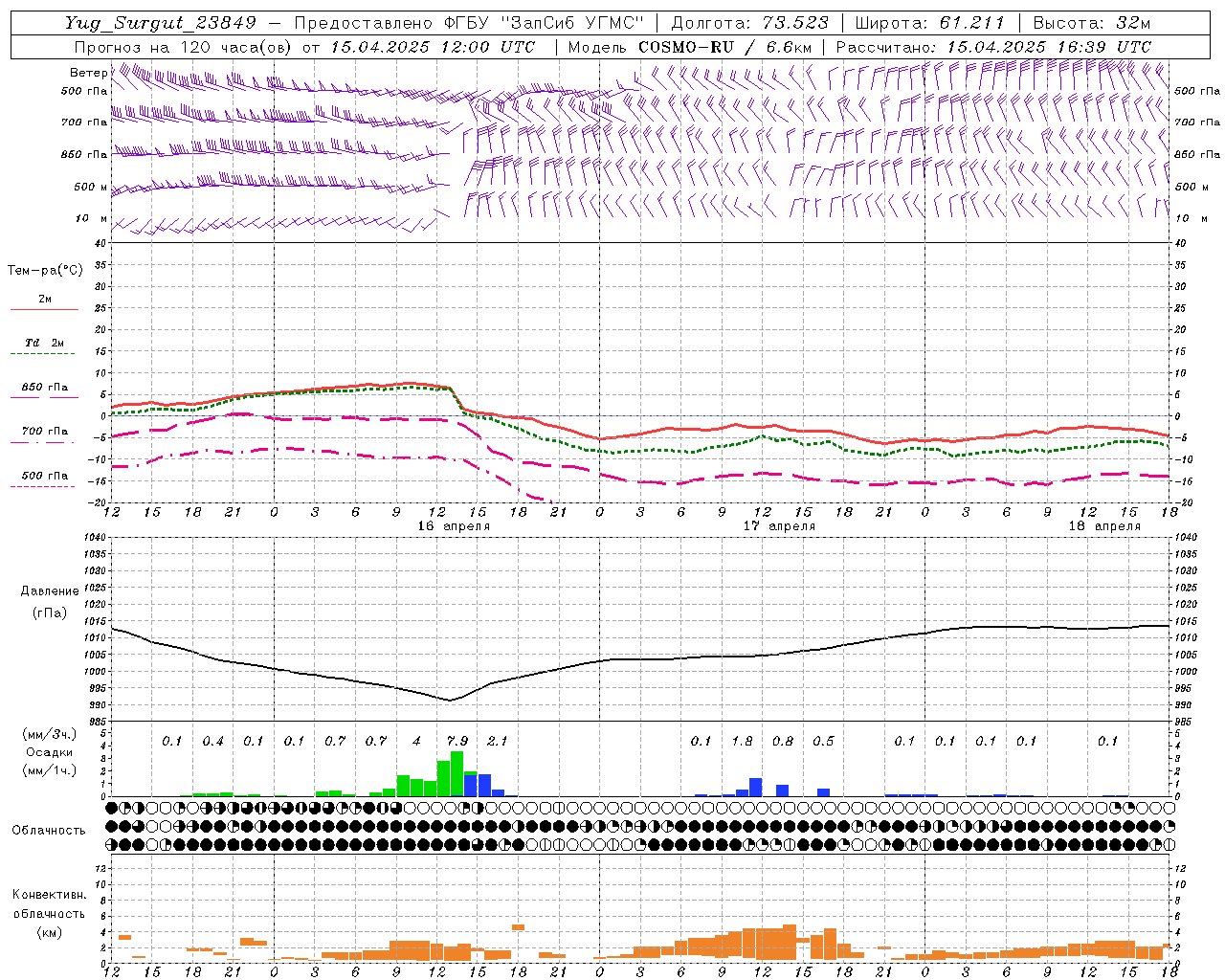The height and width of the screenshot is (980, 1225).
Task: Select the text Предоставлено ФГБУ "ЗапСиб УГМС"
Action: click(469, 23)
